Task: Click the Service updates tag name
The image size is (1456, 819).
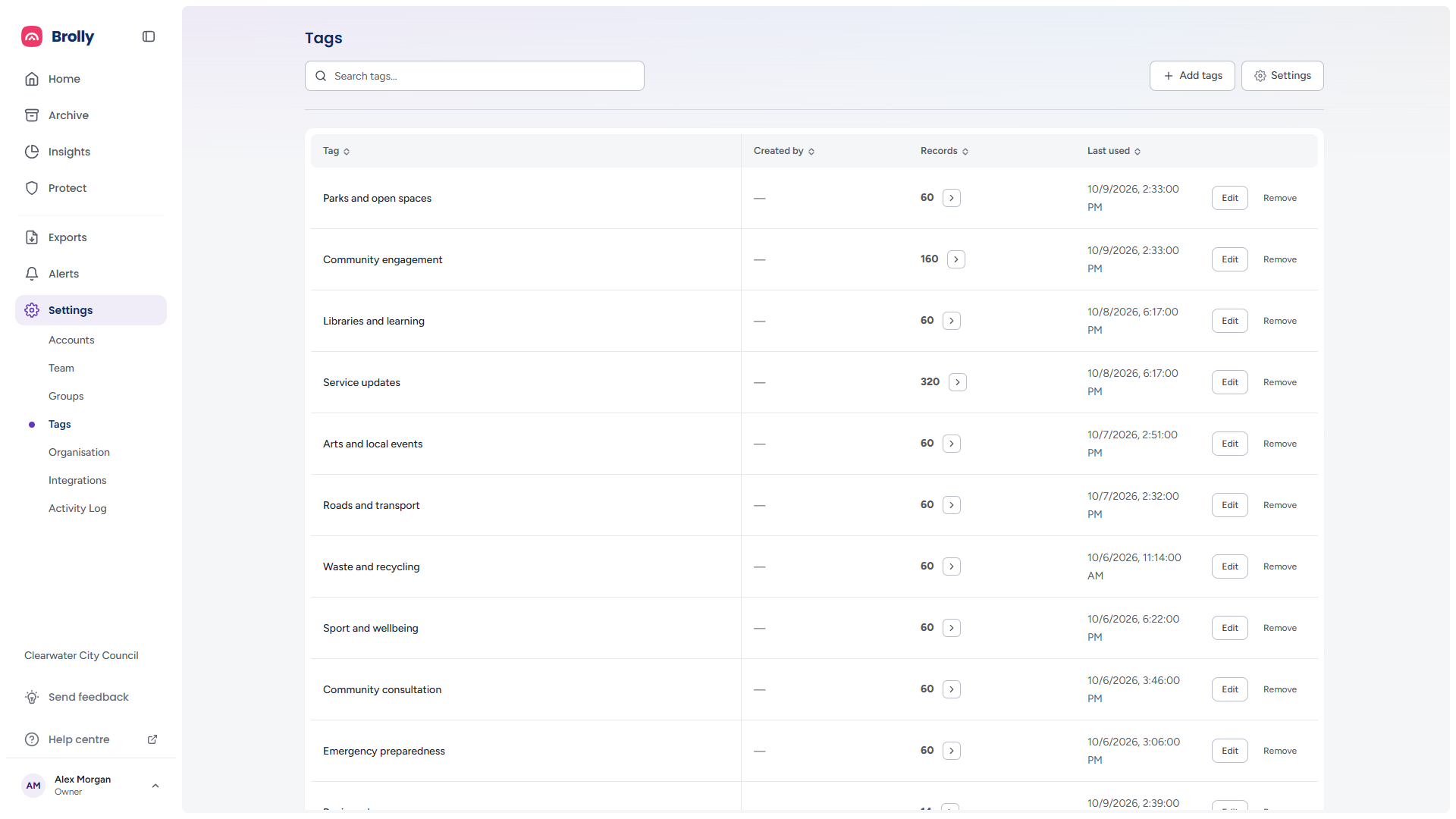Action: pos(362,382)
